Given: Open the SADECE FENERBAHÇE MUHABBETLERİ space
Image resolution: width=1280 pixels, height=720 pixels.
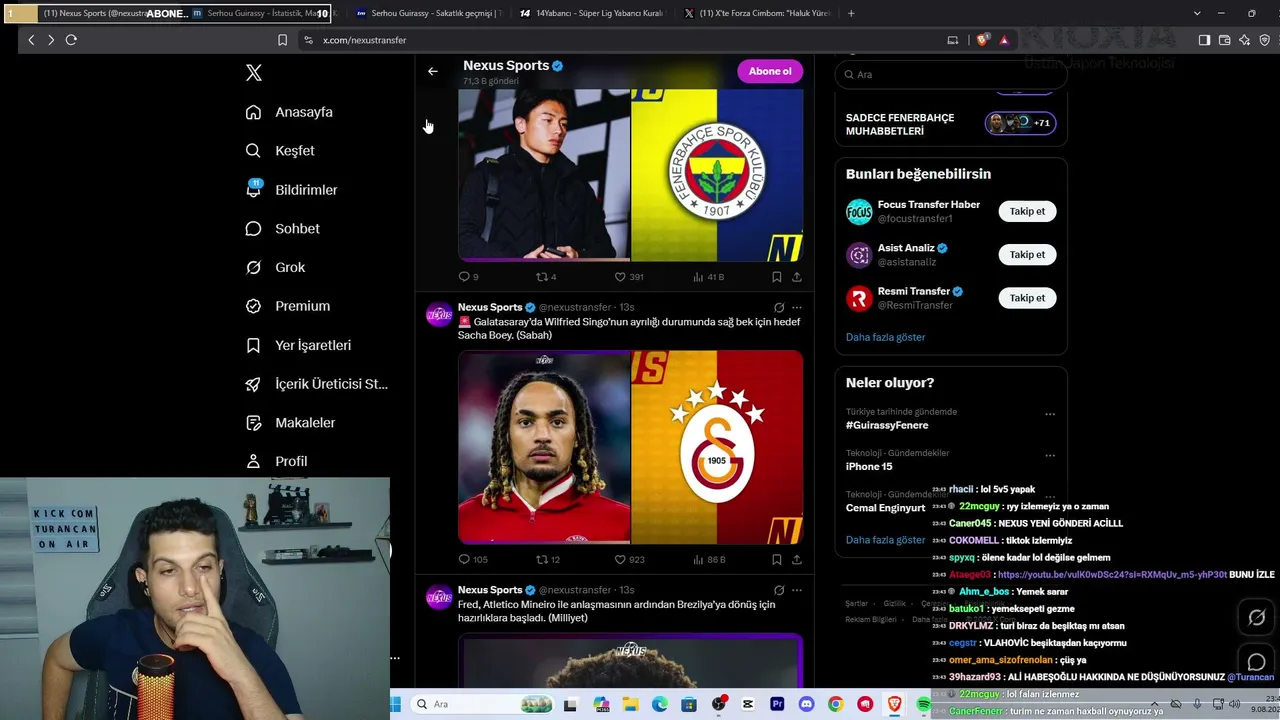Looking at the screenshot, I should coord(951,124).
